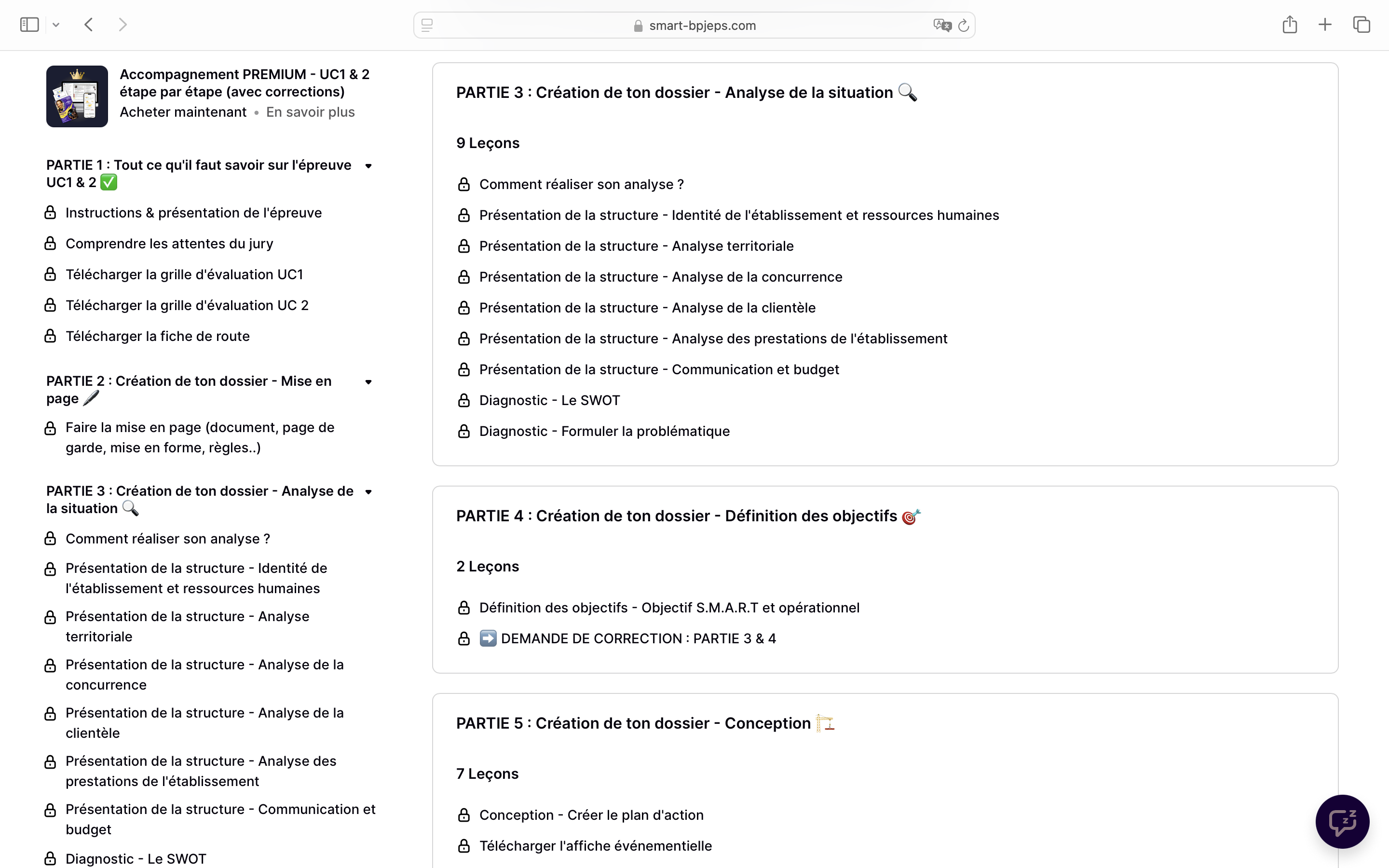Reload the page
The image size is (1389, 868).
[x=964, y=25]
